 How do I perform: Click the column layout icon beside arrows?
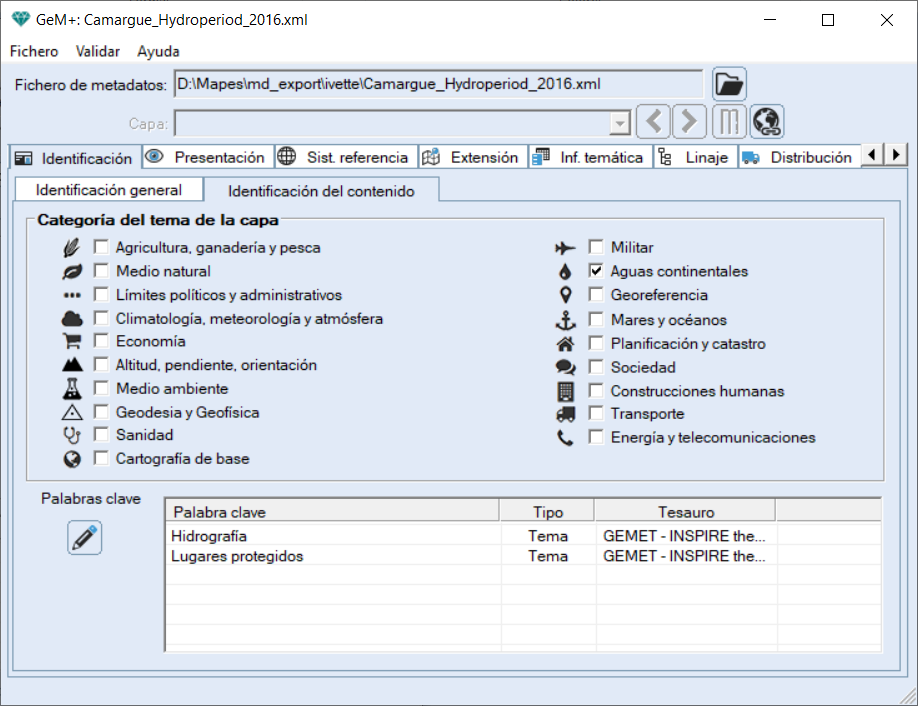729,122
